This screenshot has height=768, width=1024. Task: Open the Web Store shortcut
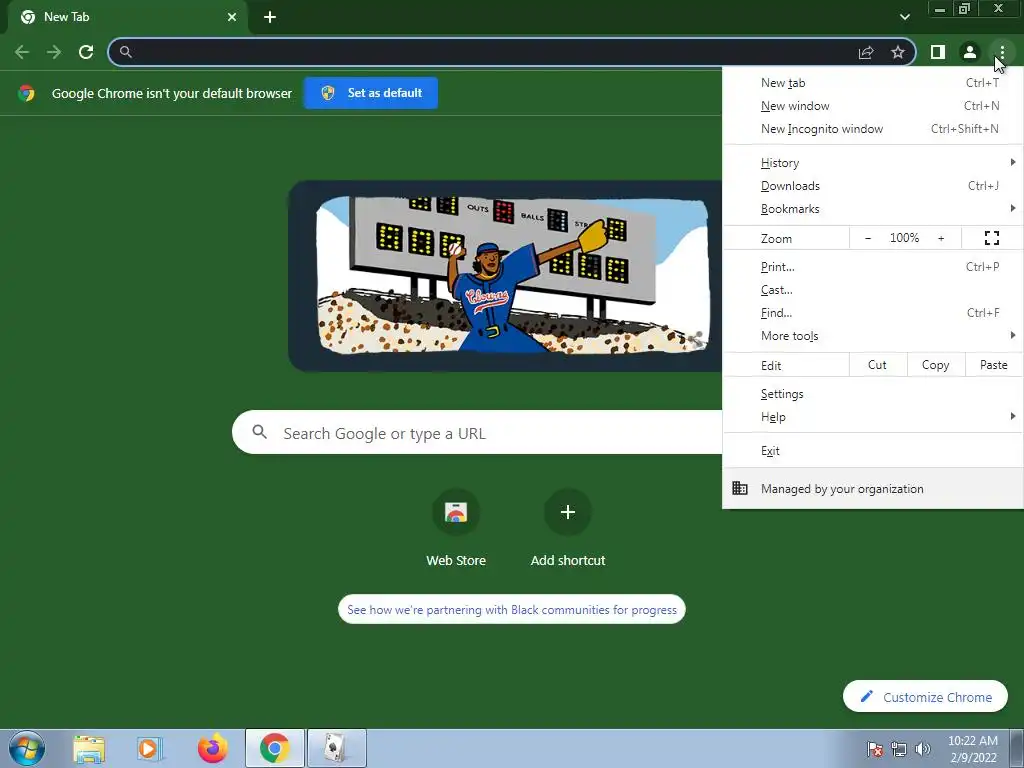[x=456, y=528]
